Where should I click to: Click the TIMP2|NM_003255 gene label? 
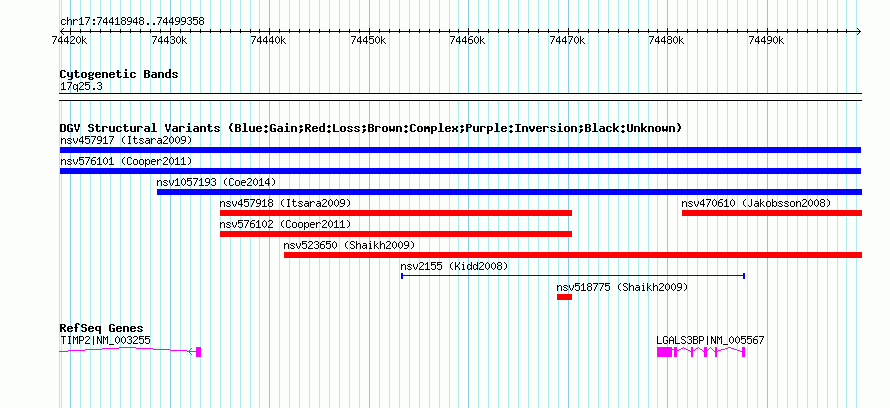[106, 340]
